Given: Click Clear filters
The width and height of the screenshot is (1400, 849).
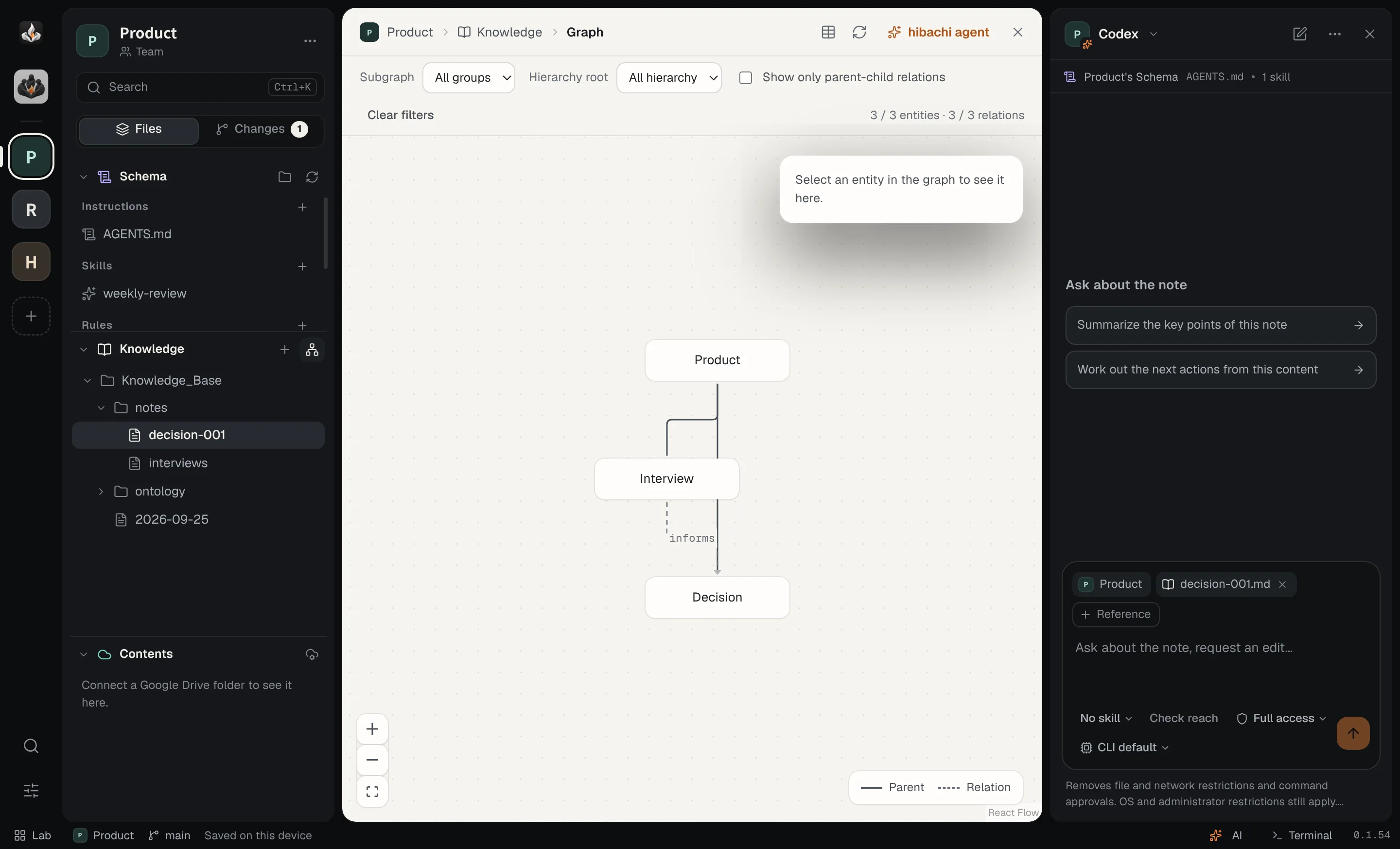Looking at the screenshot, I should coord(400,115).
